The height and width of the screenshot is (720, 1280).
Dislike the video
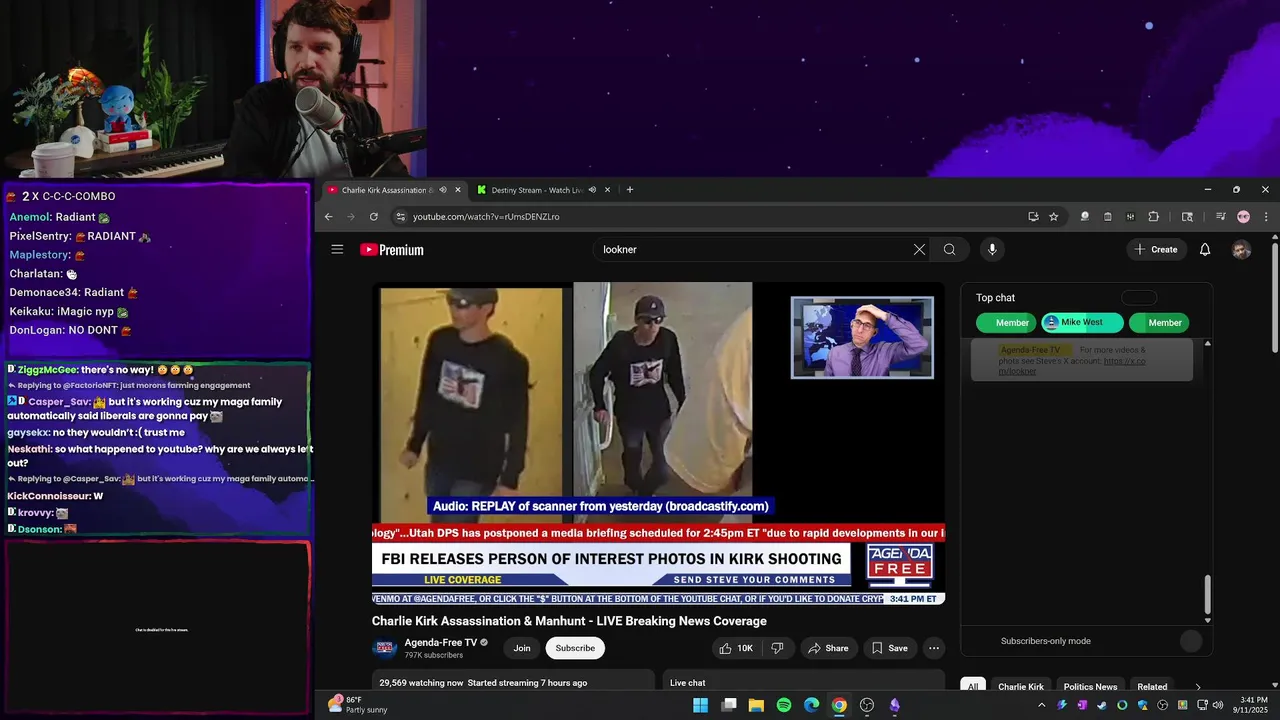click(x=777, y=648)
